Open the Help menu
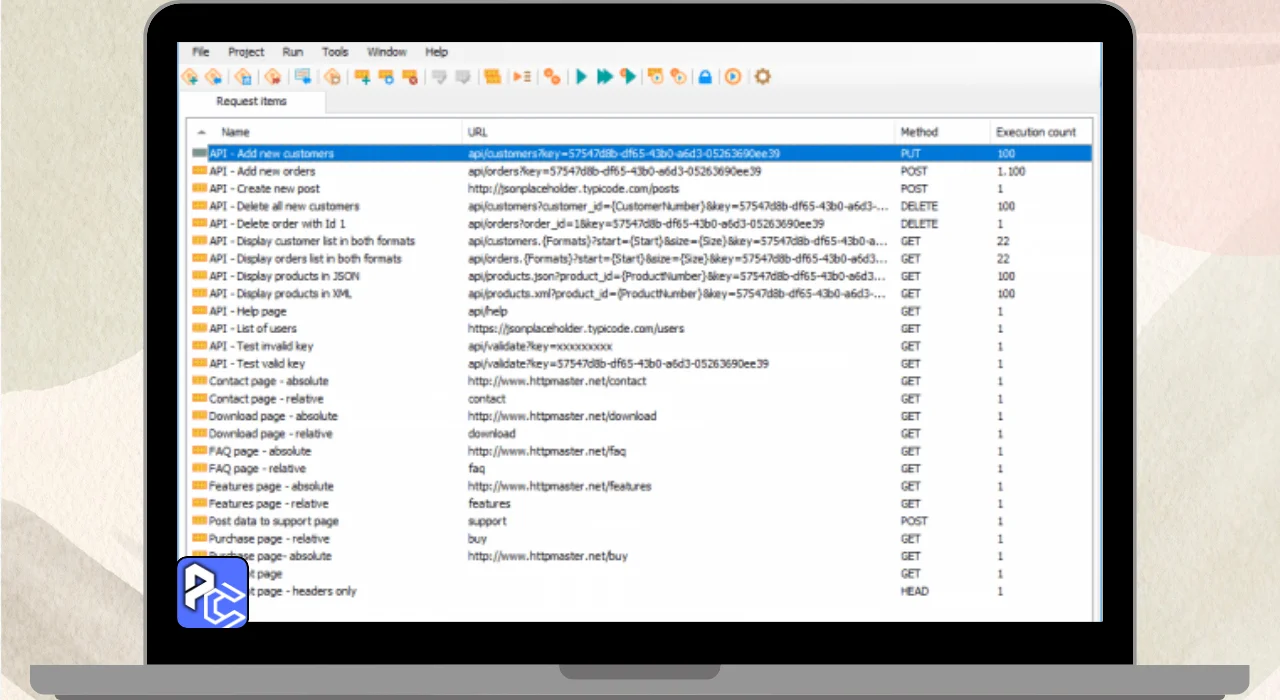Screen dimensions: 1280x700 coord(437,52)
